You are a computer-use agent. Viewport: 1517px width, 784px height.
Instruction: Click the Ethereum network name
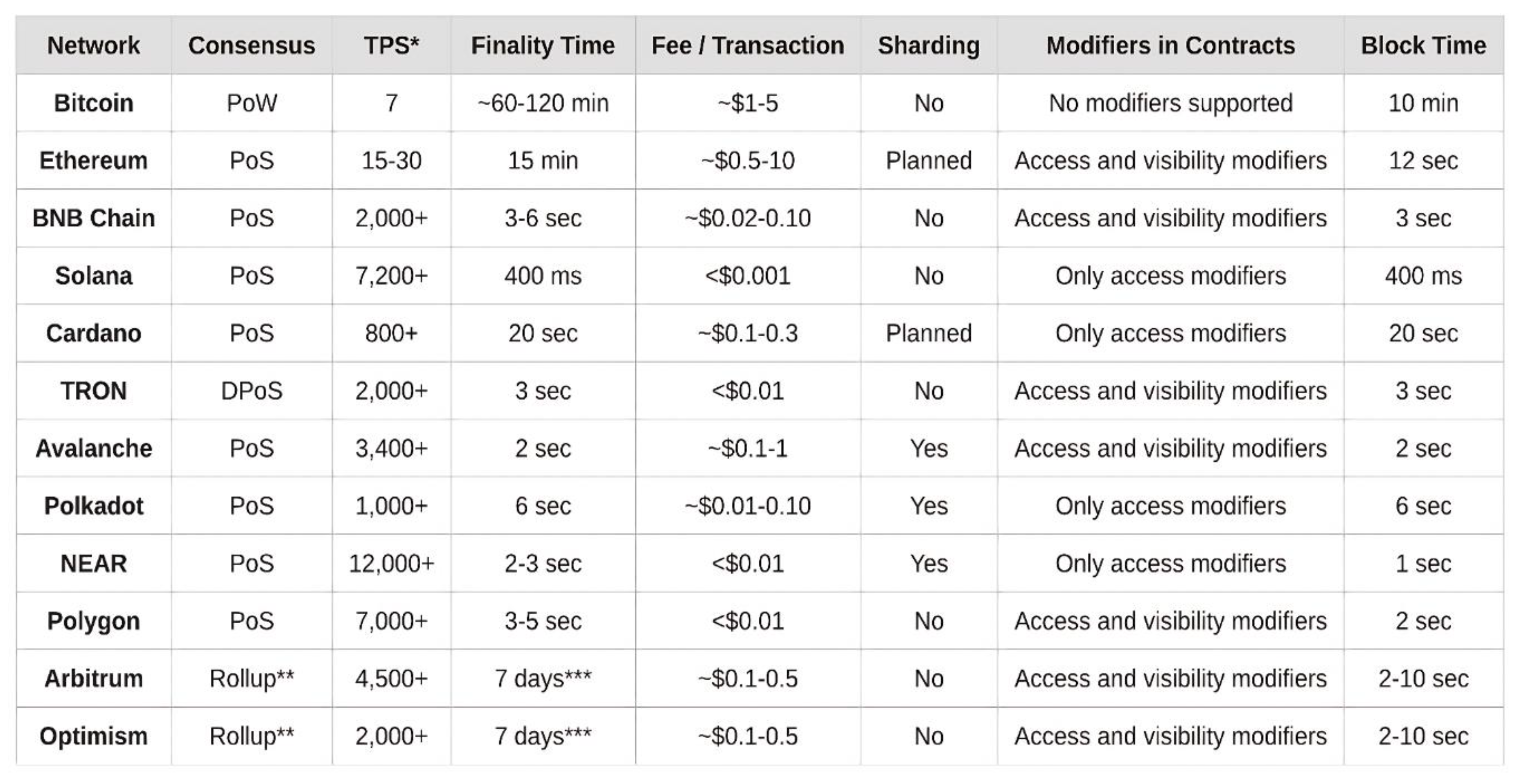click(x=94, y=161)
